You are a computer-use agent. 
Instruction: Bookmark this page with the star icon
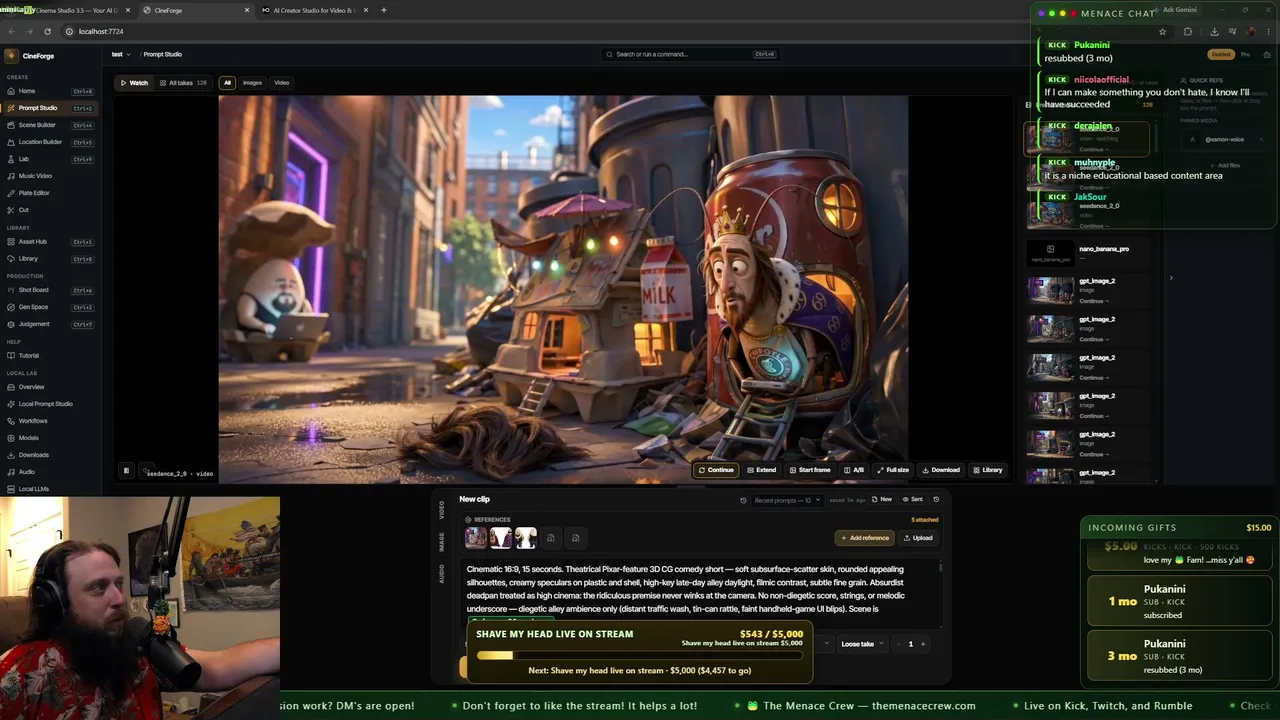[1162, 31]
